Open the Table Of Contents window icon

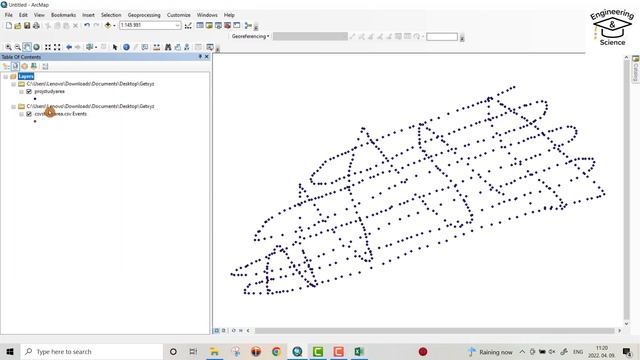(x=200, y=25)
